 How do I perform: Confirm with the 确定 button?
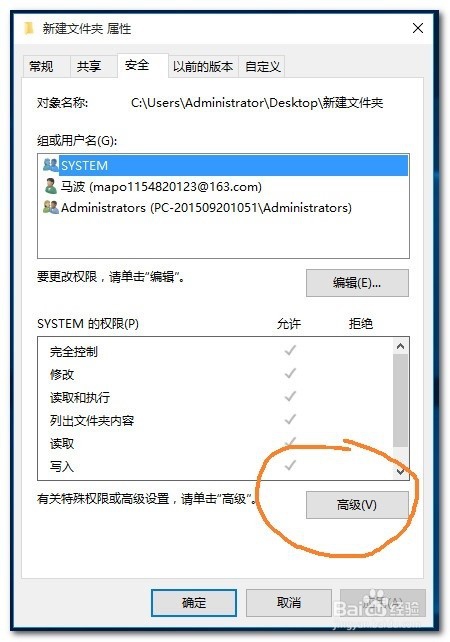(x=194, y=603)
